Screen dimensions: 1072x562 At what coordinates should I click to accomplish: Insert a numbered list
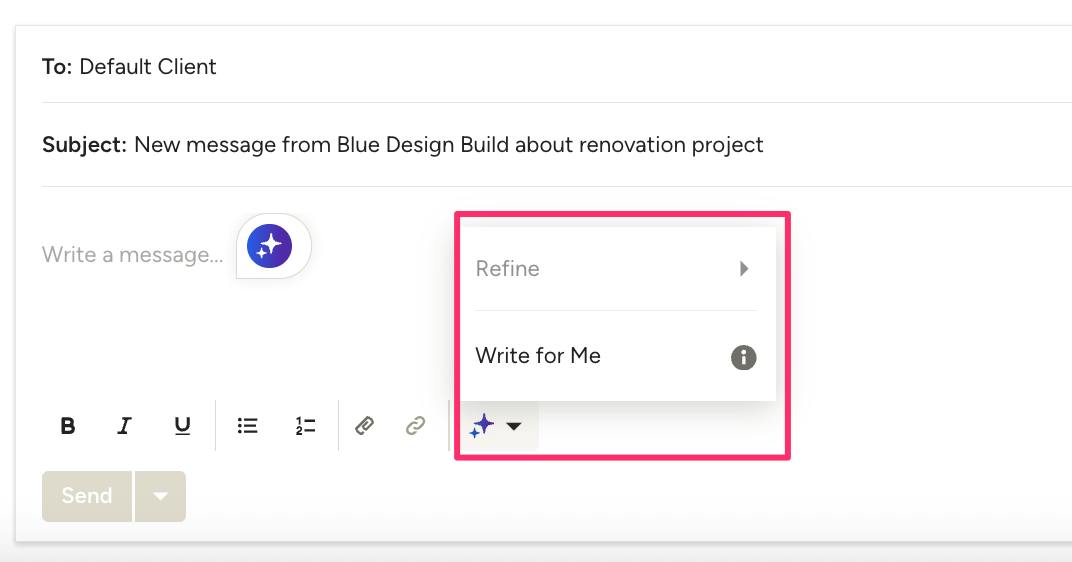[x=305, y=426]
